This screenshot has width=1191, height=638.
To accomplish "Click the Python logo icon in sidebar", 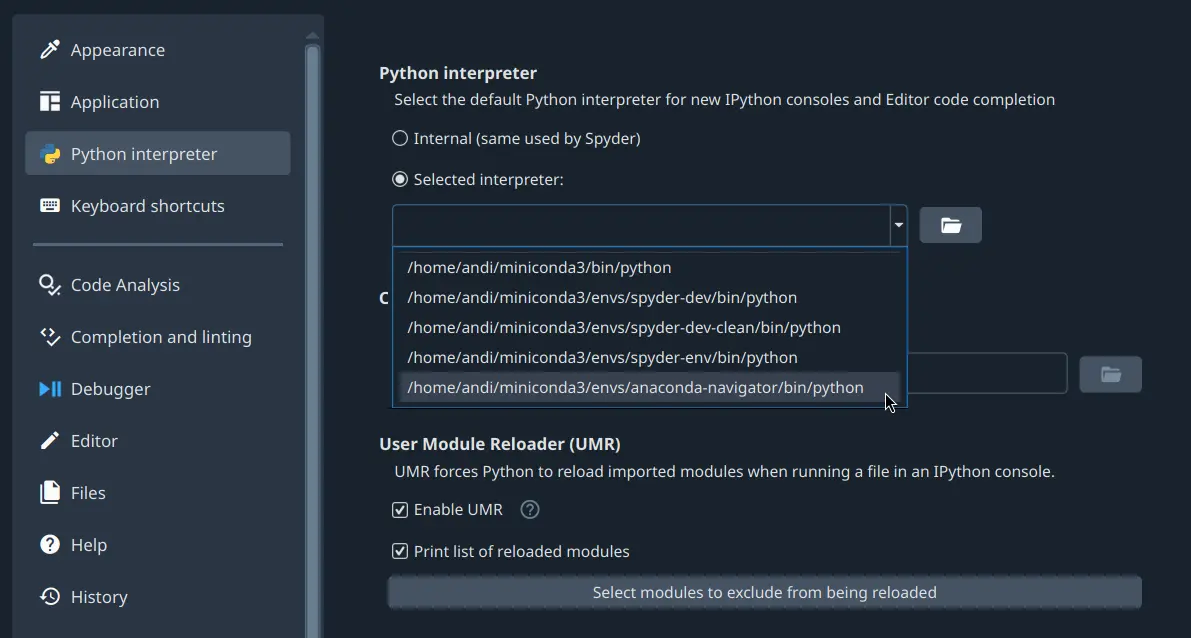I will point(50,154).
